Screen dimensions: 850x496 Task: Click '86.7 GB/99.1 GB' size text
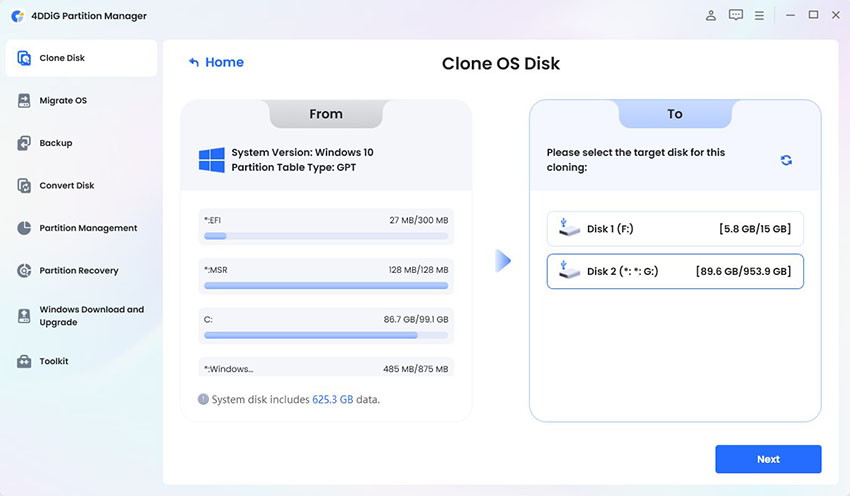(416, 319)
